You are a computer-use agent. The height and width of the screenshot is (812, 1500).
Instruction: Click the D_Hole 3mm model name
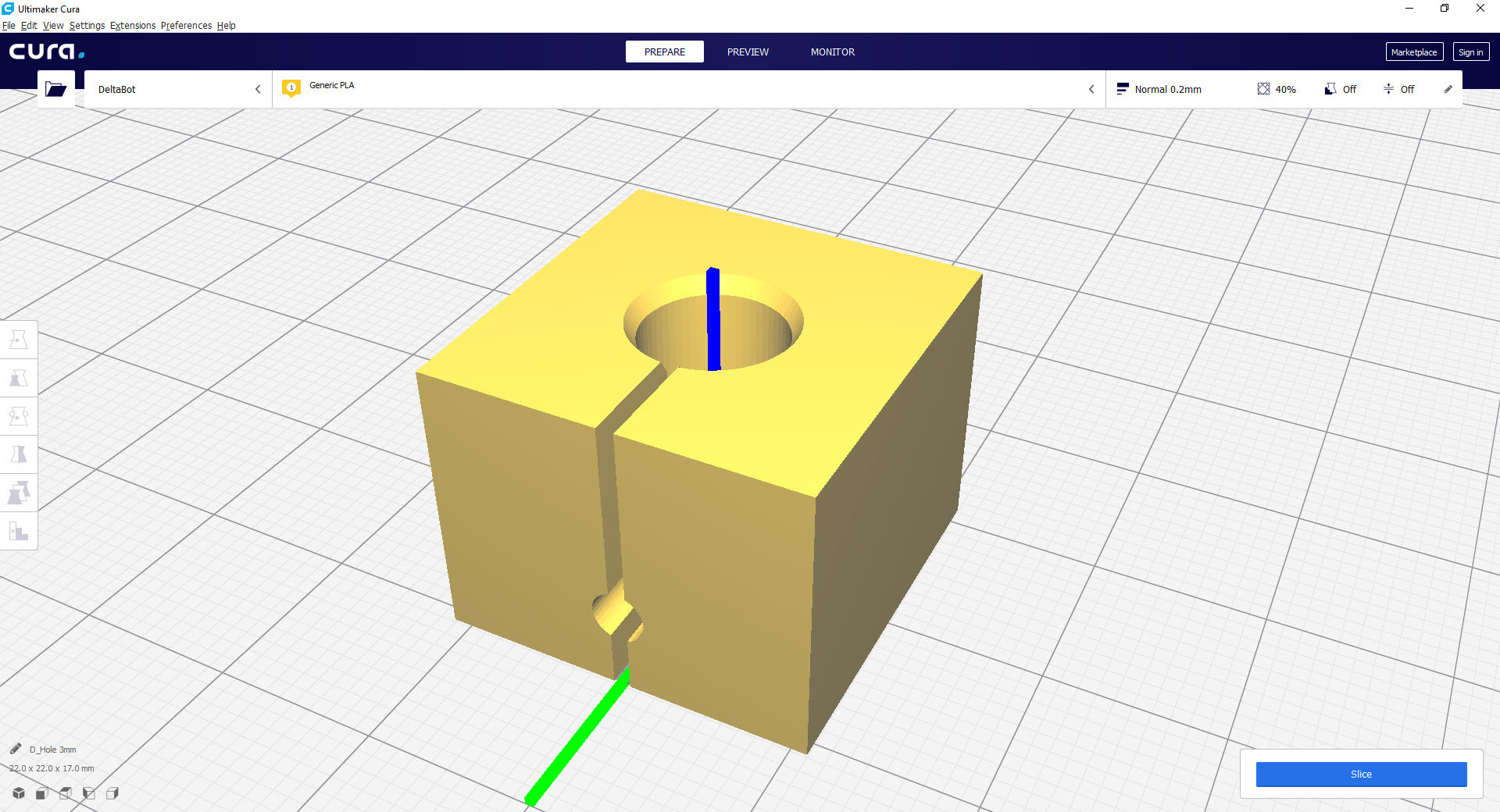53,750
